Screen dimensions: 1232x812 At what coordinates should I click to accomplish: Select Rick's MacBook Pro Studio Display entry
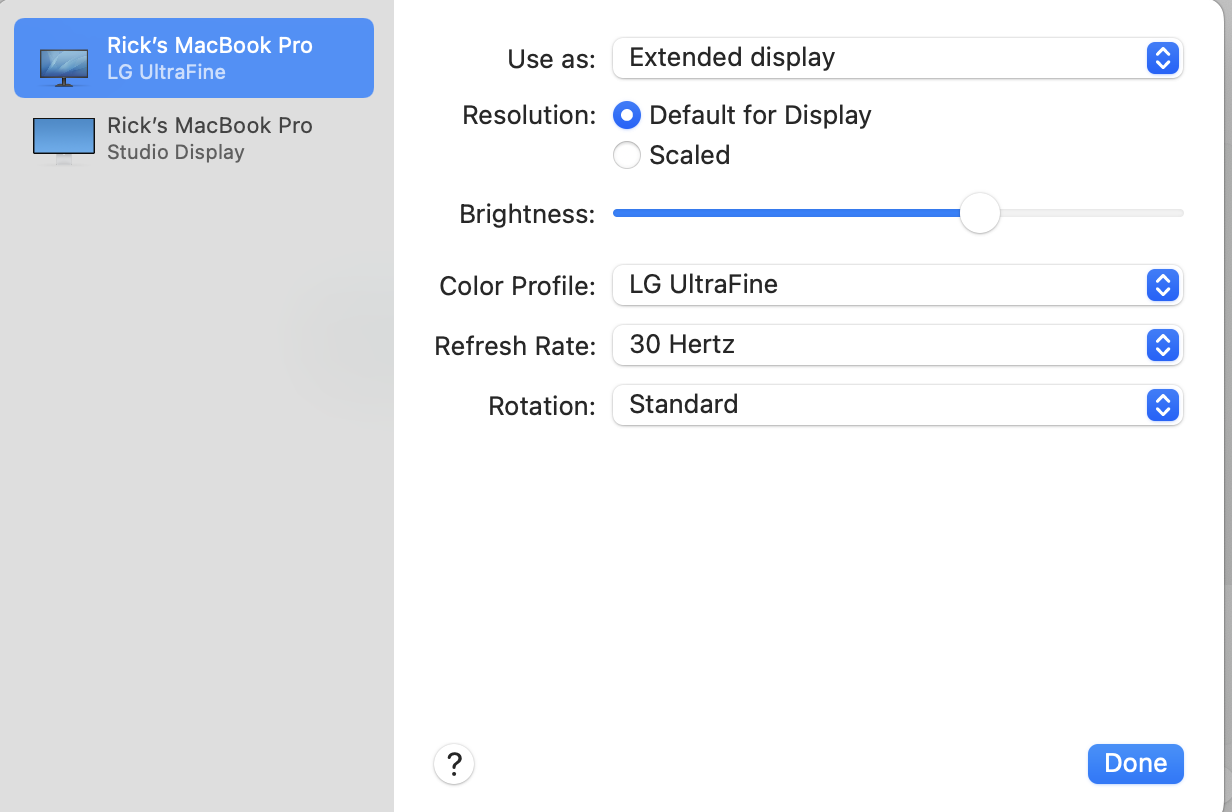194,139
